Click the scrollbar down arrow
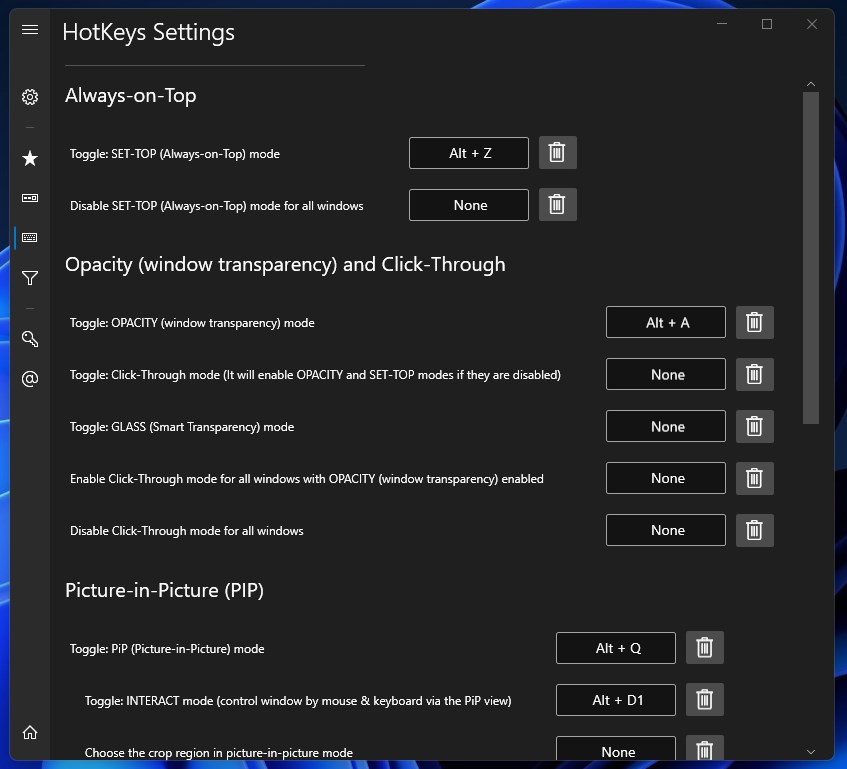This screenshot has width=847, height=769. click(x=810, y=752)
